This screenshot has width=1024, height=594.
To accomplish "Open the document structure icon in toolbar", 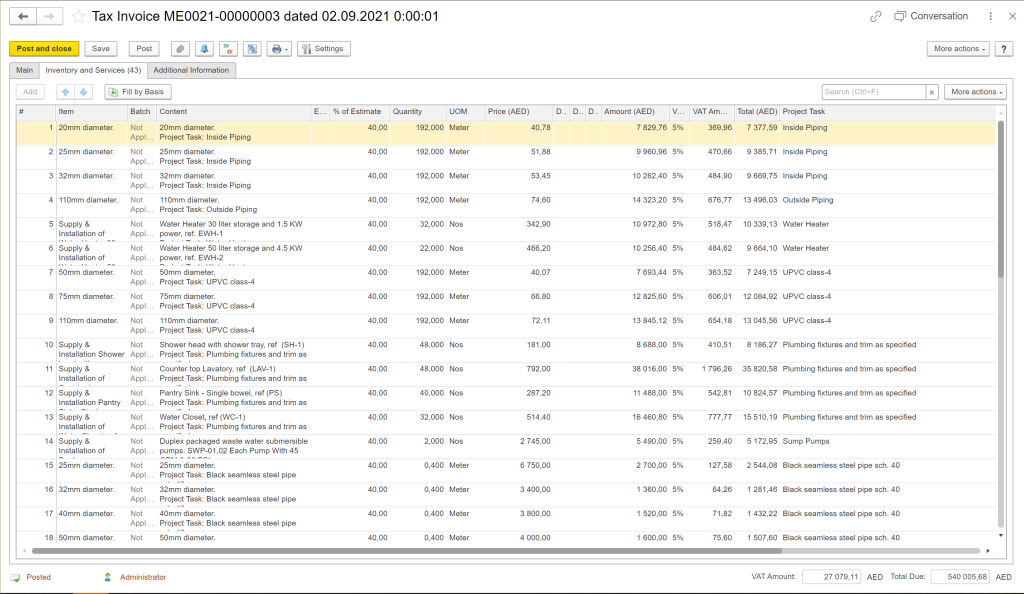I will point(252,49).
